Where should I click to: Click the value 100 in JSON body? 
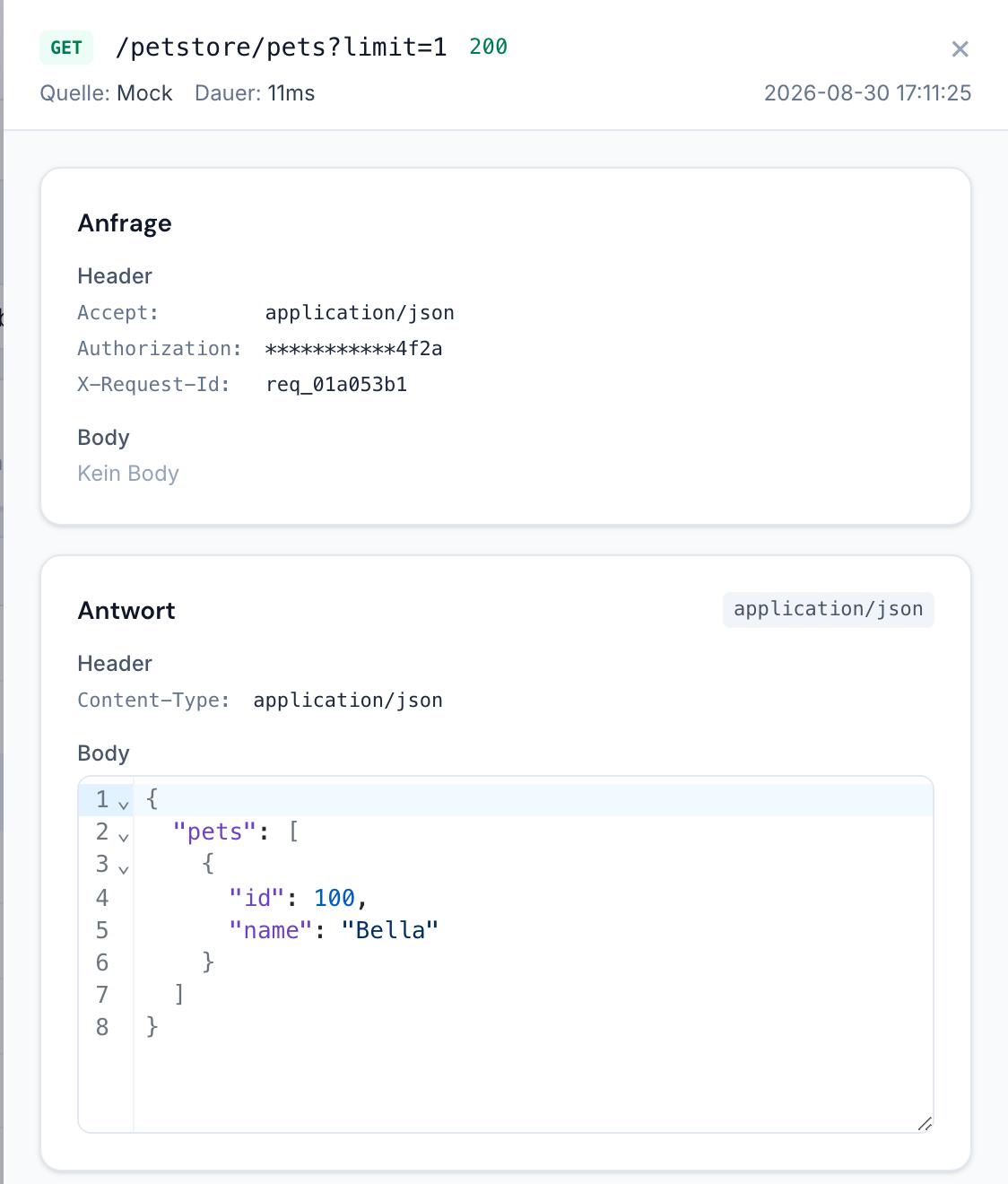pyautogui.click(x=335, y=898)
